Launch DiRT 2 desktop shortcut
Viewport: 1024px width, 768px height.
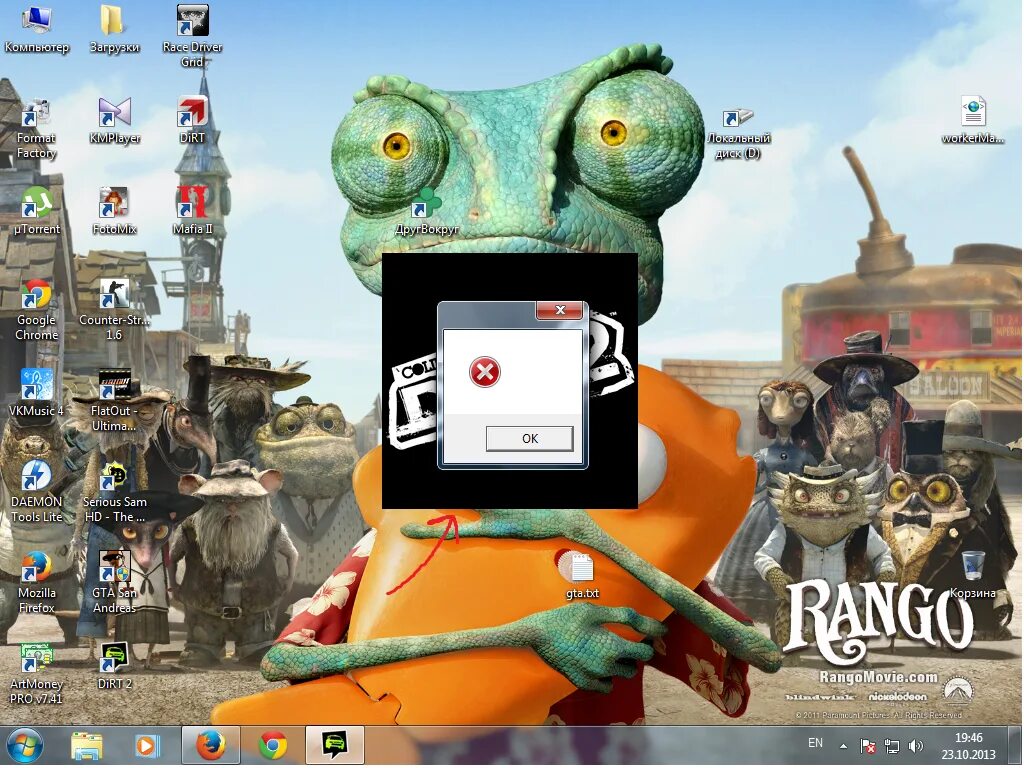[x=114, y=667]
